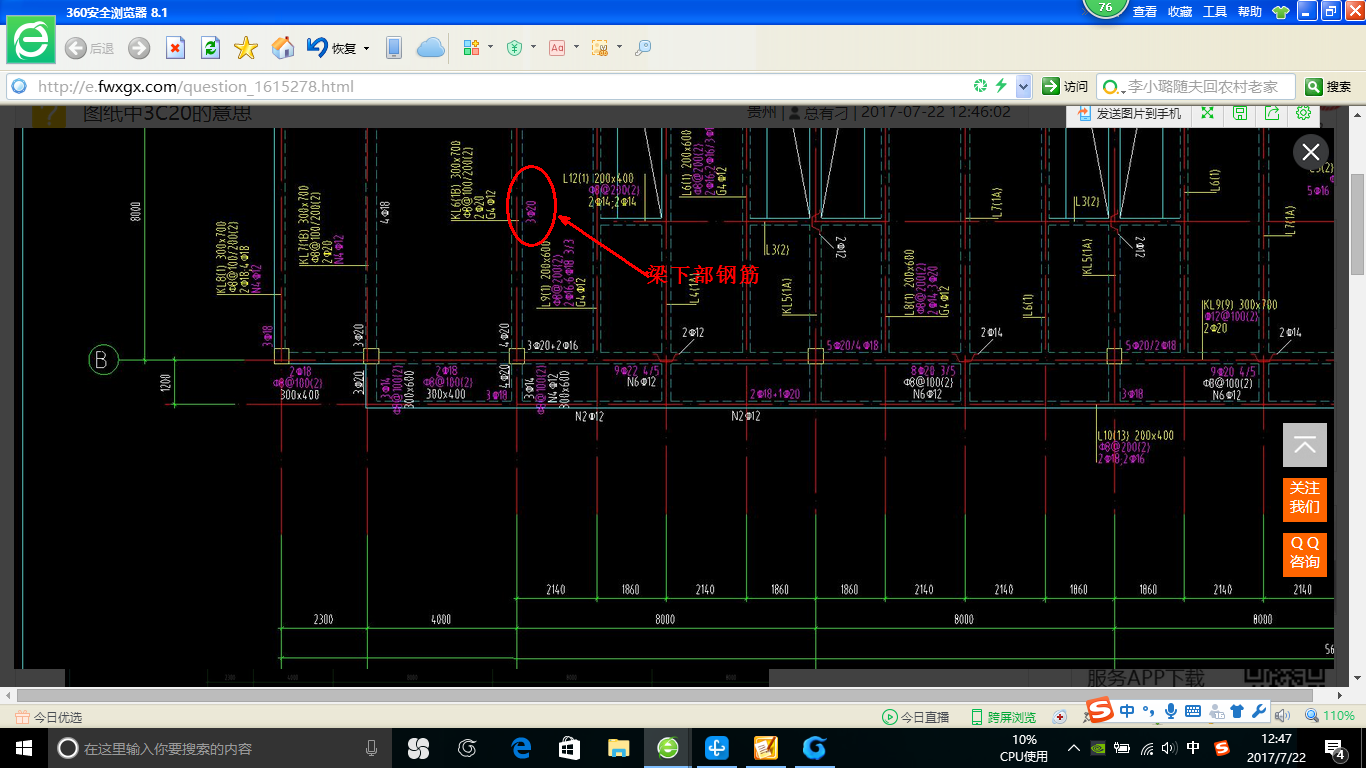1366x768 pixels.
Task: Open Sogou wrench tools icon
Action: (x=1259, y=712)
